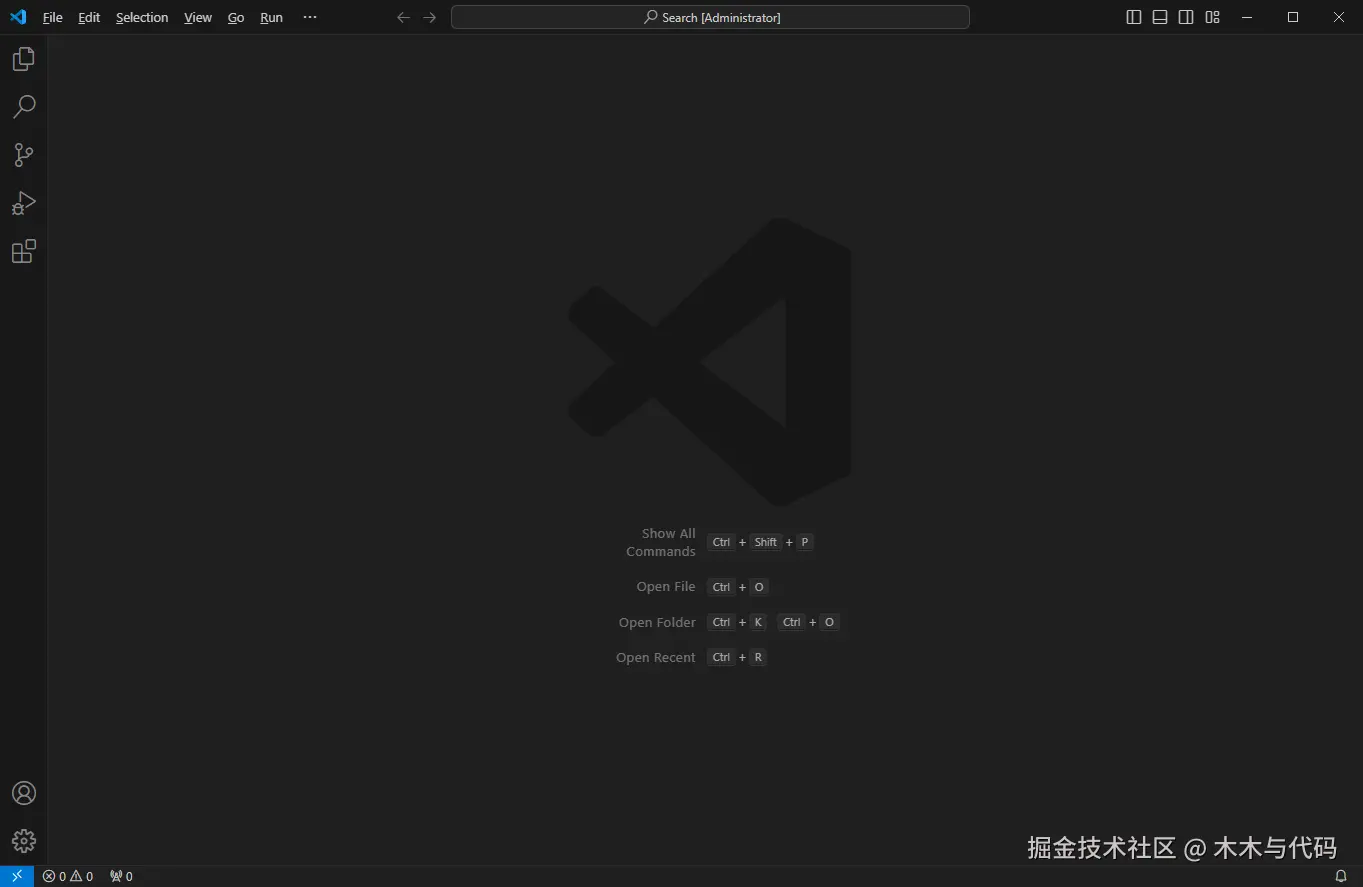Image resolution: width=1363 pixels, height=887 pixels.
Task: Open the File menu
Action: [52, 17]
